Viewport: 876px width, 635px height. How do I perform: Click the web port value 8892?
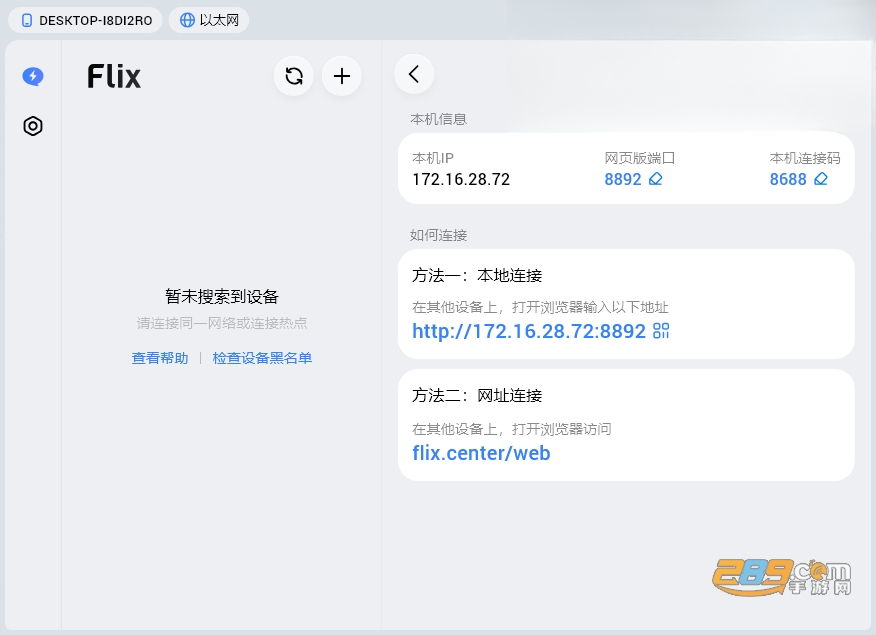click(623, 179)
